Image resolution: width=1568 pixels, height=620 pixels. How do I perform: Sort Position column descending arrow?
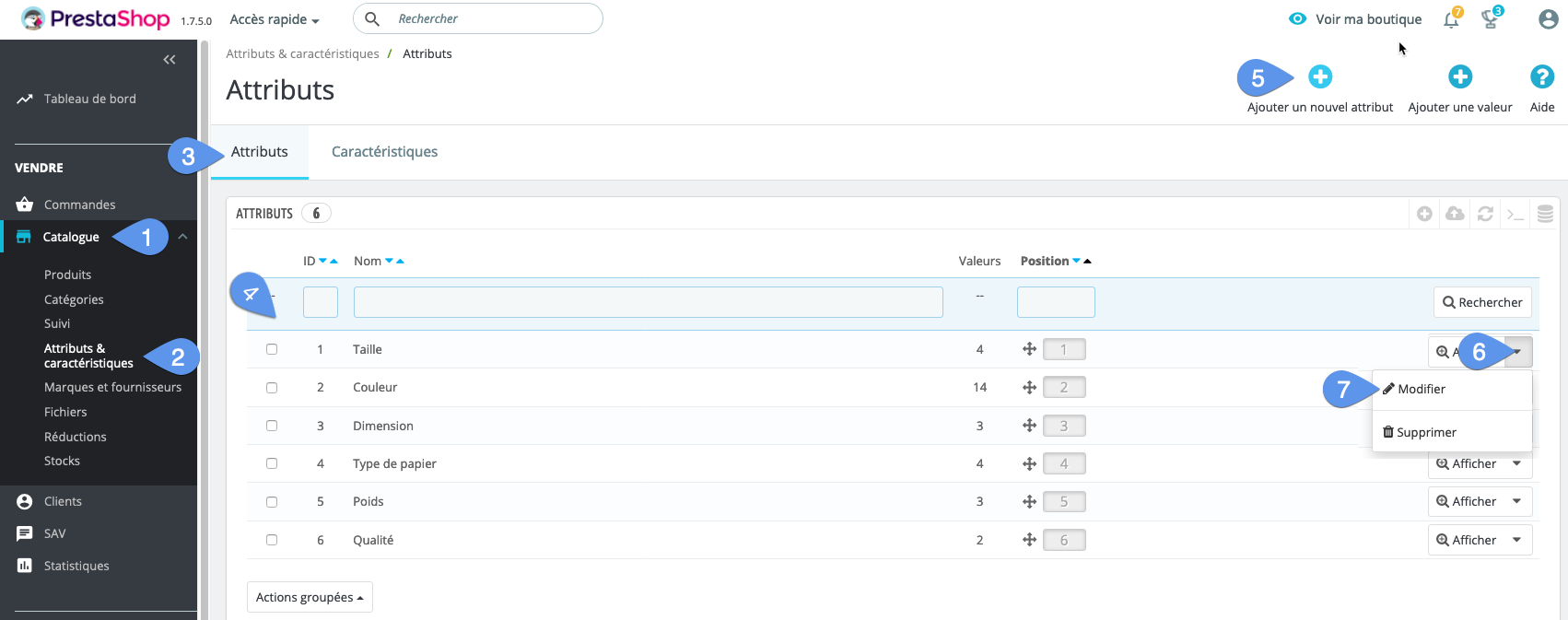click(x=1076, y=261)
